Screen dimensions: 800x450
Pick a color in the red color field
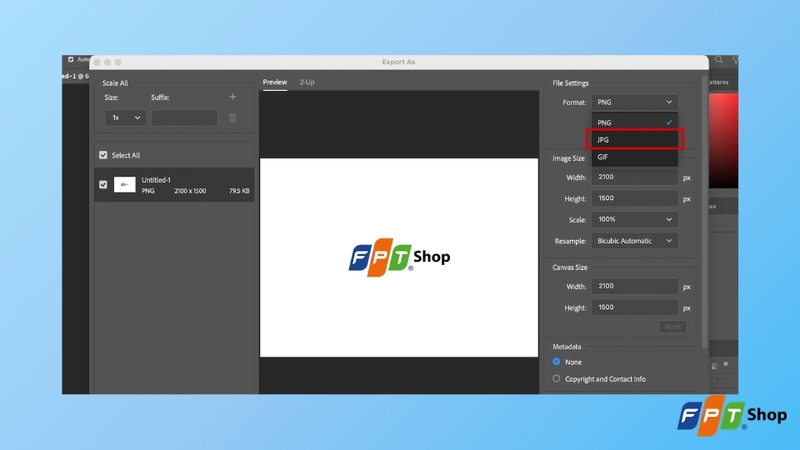[723, 140]
